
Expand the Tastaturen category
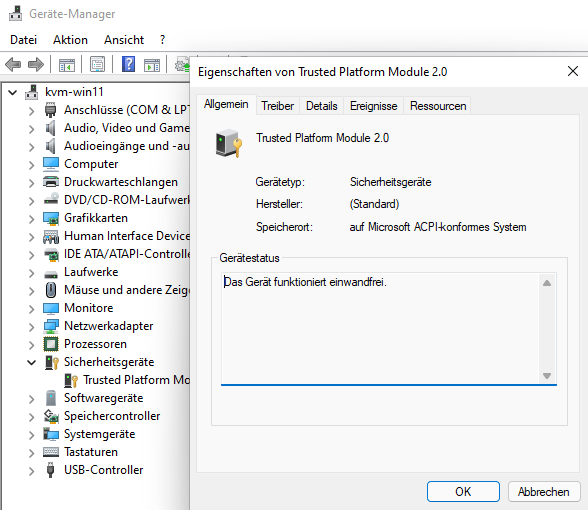(x=32, y=453)
